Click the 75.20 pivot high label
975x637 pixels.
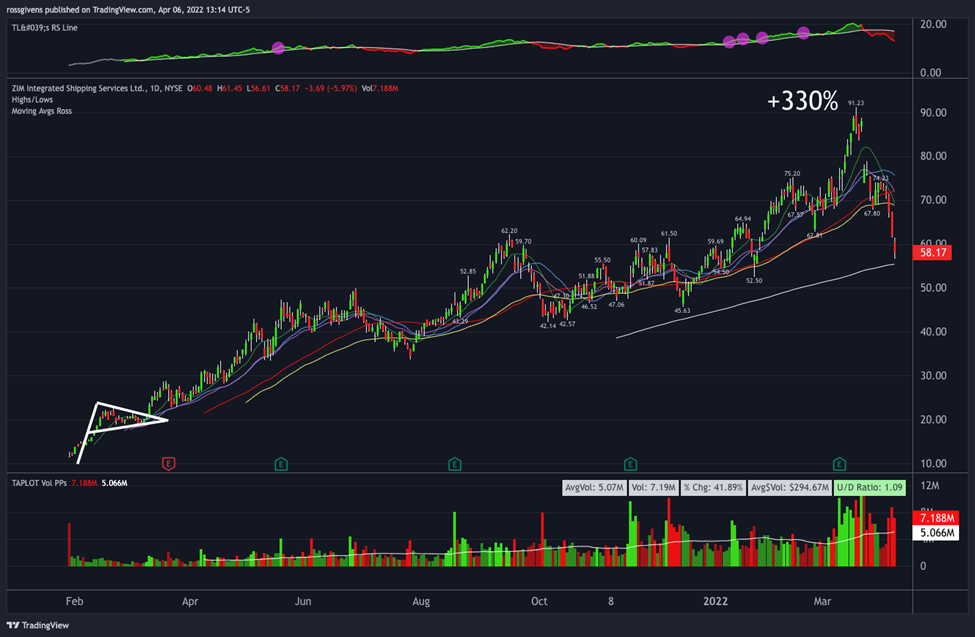[x=792, y=174]
